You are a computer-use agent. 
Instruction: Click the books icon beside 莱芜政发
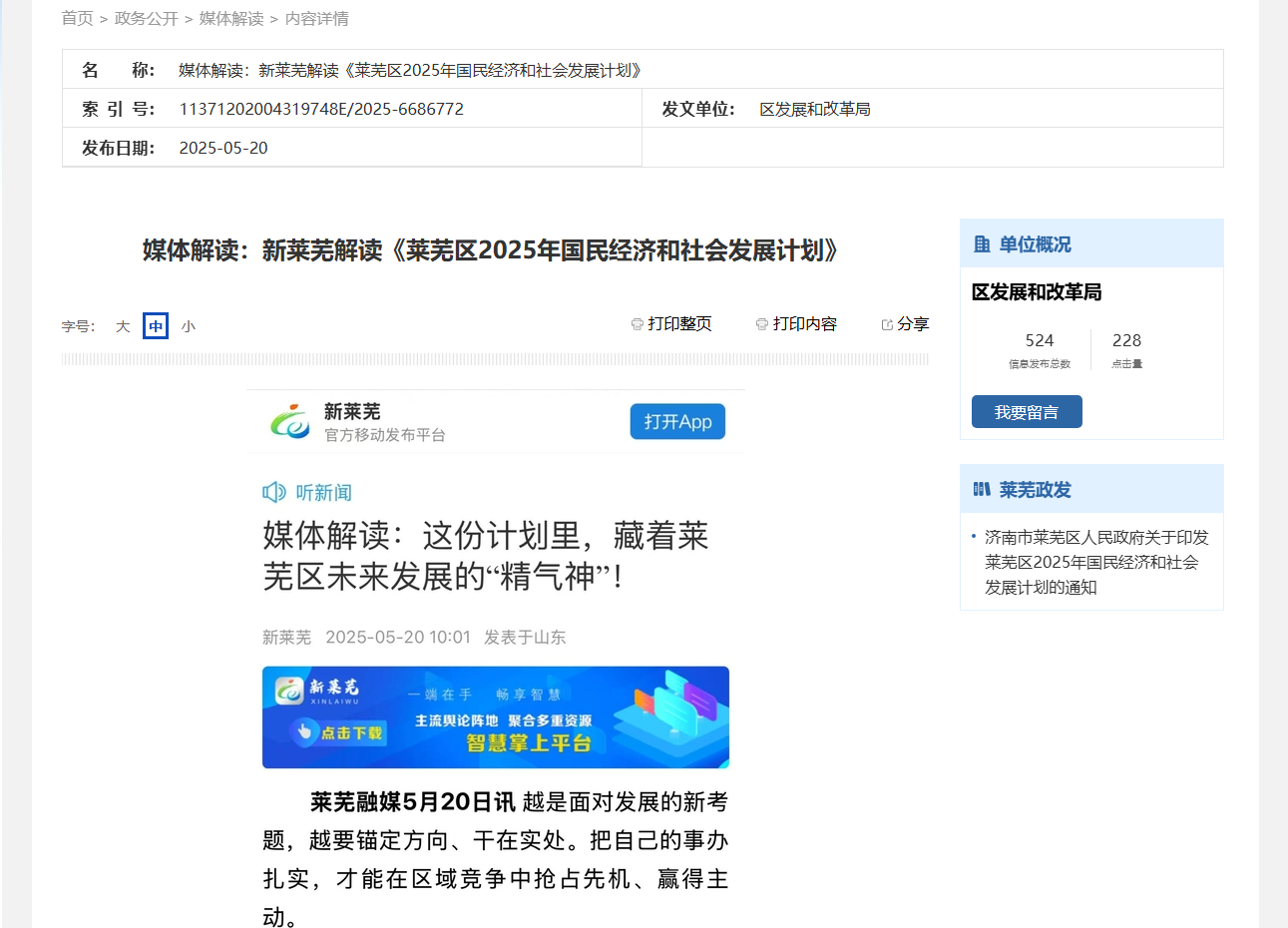983,490
